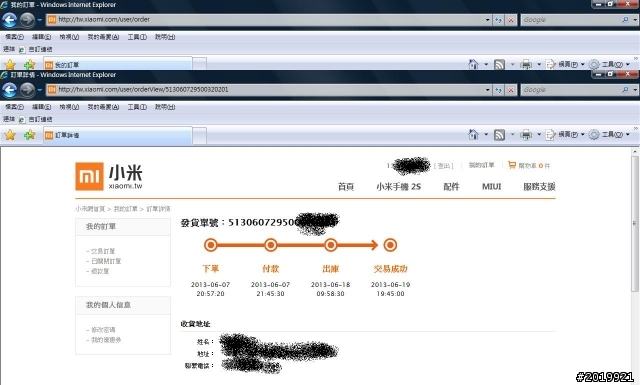Open 小米手機 2S navigation link
640x385 pixels.
pyautogui.click(x=398, y=187)
